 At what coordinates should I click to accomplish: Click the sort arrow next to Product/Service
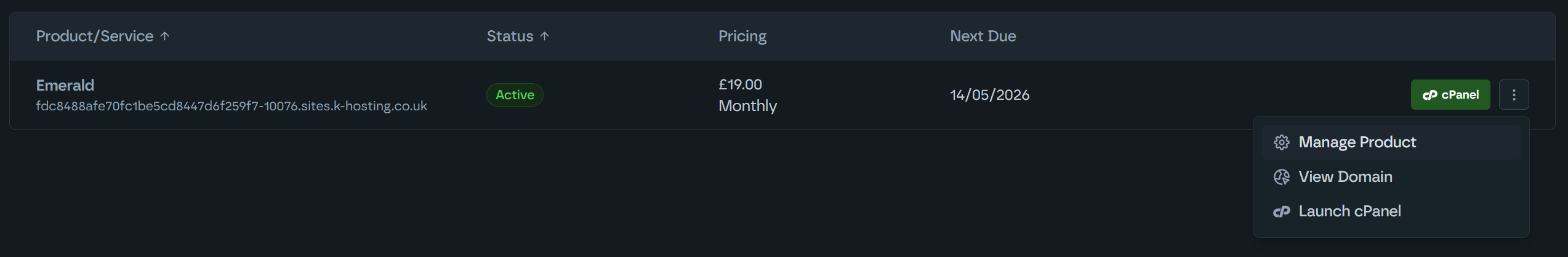(164, 36)
